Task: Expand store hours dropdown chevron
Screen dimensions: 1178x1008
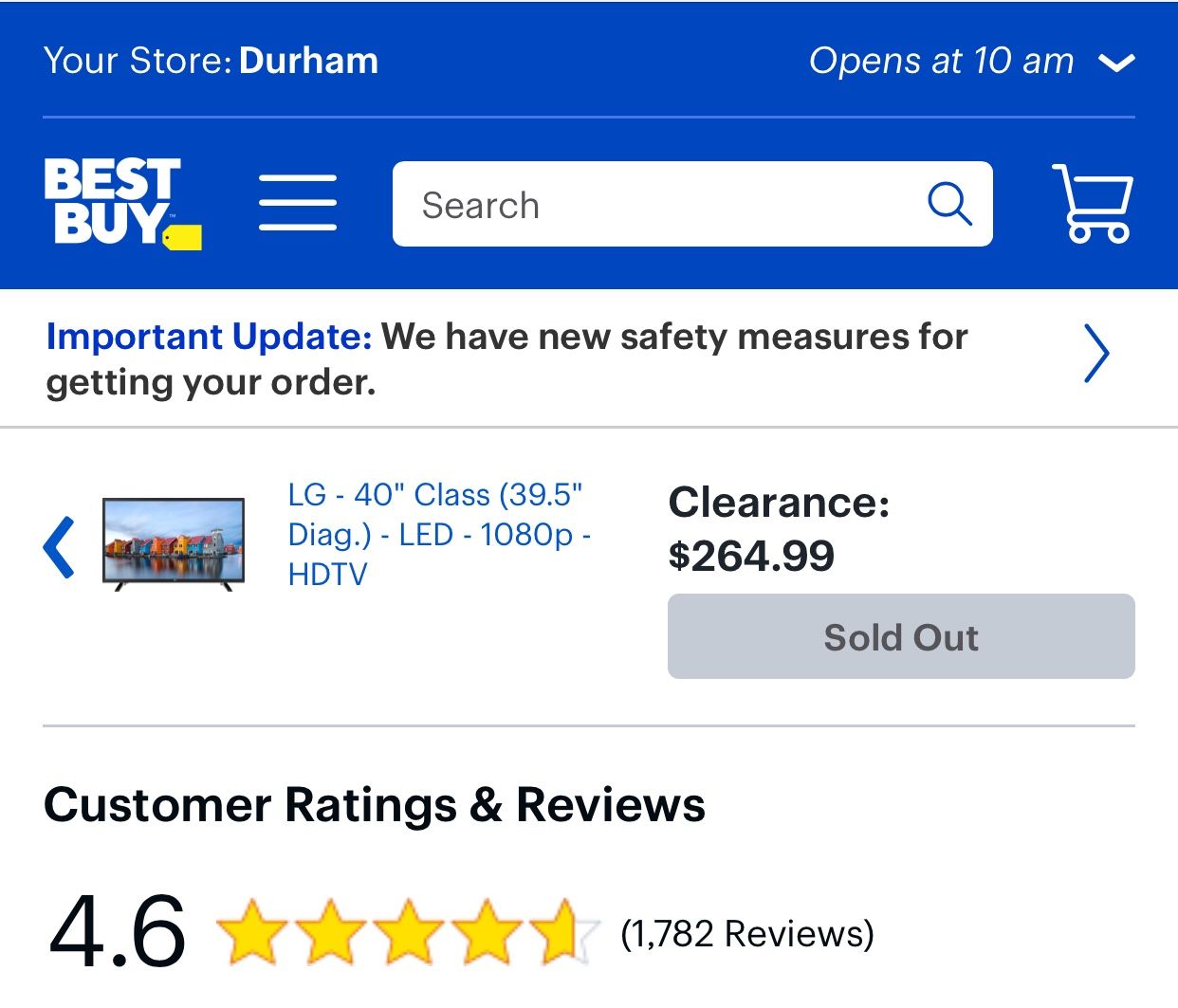Action: tap(1116, 63)
